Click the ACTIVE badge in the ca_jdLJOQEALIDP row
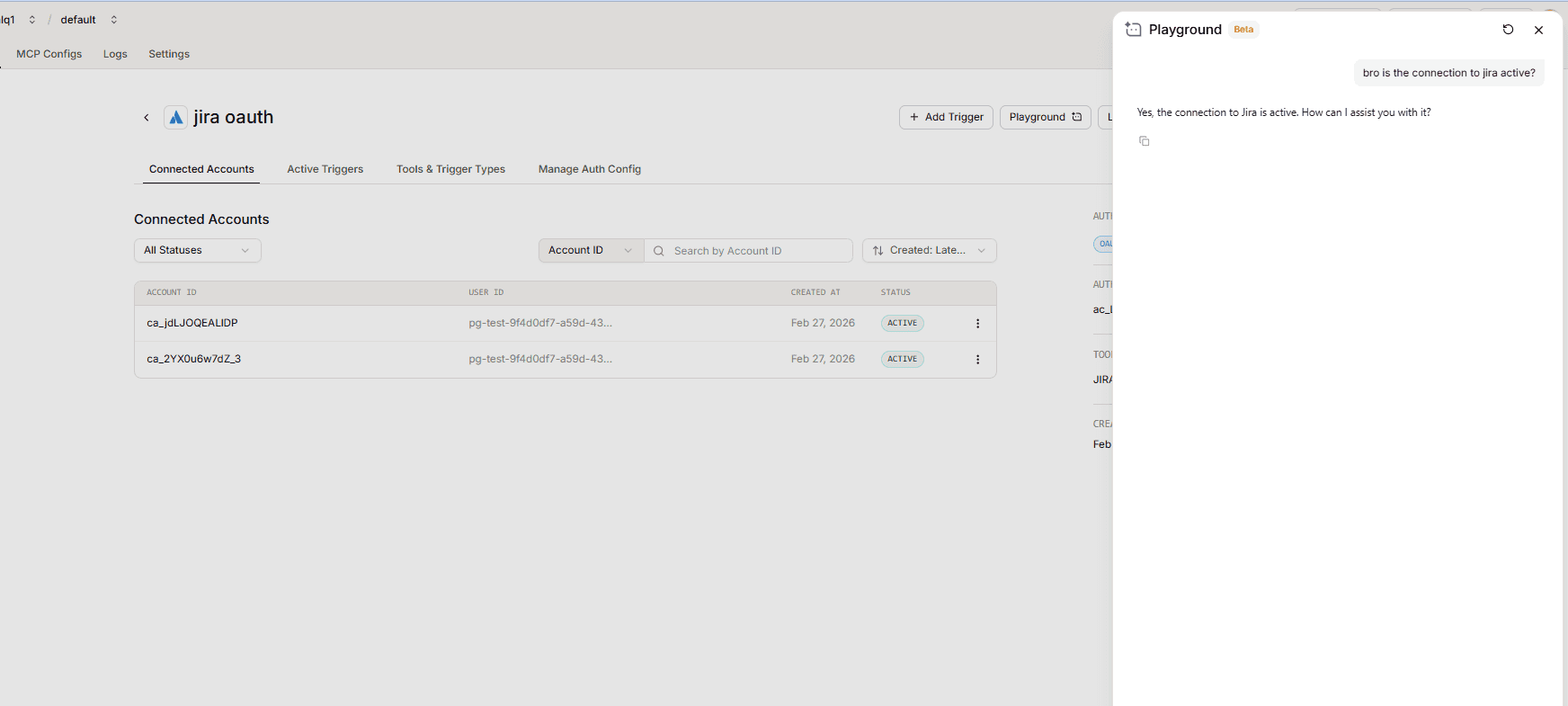This screenshot has height=706, width=1568. coord(903,323)
